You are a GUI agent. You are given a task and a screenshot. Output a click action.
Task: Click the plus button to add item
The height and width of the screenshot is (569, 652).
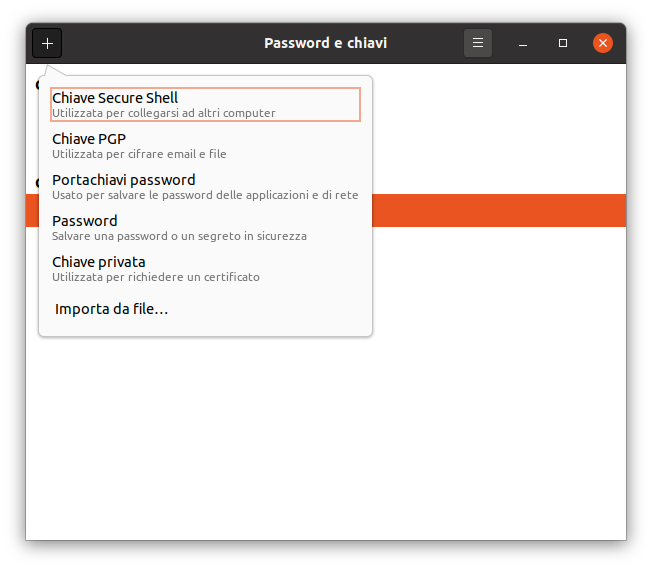tap(47, 43)
